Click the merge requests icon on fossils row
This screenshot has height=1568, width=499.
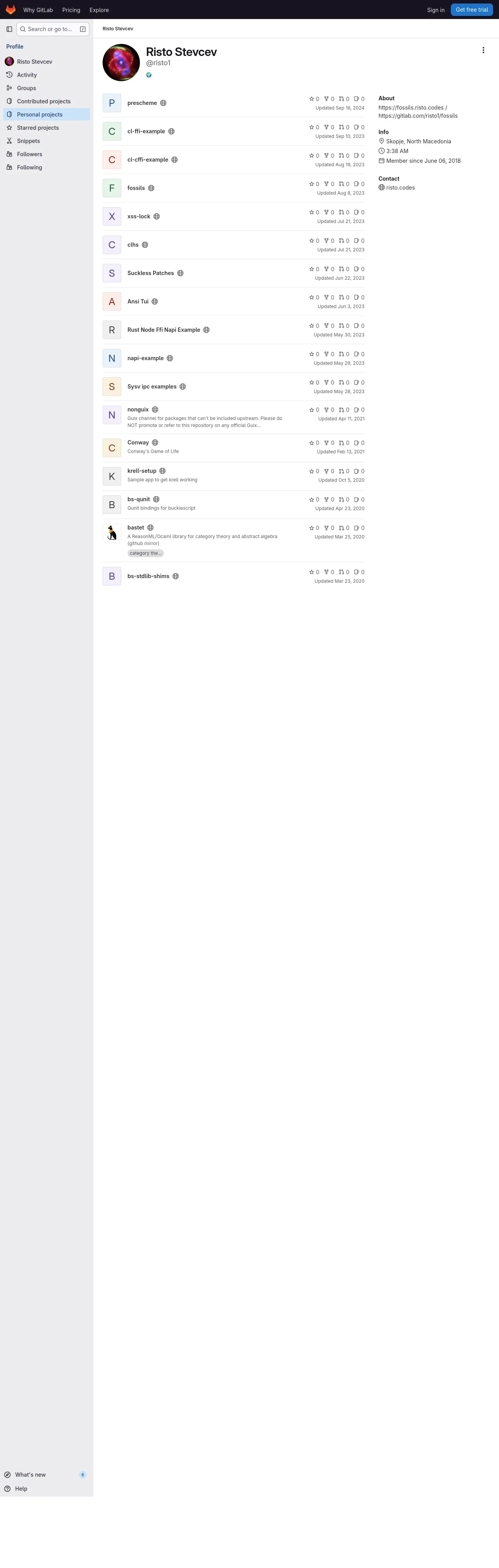pyautogui.click(x=341, y=184)
